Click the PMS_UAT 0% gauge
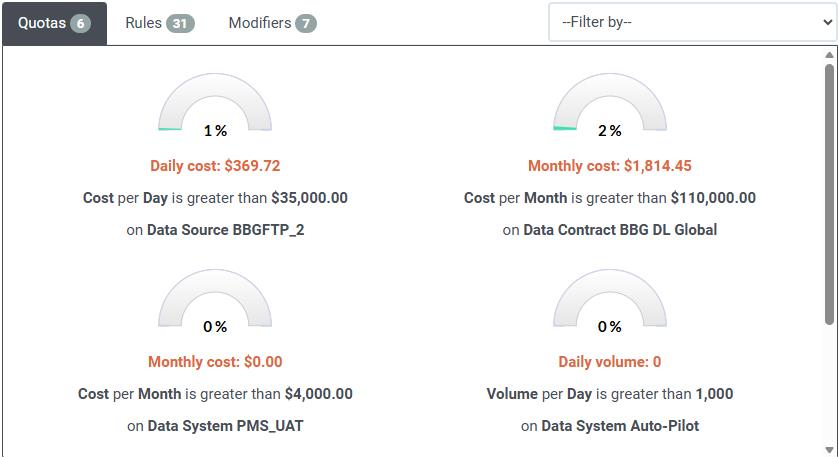Viewport: 839px width, 457px height. click(x=215, y=299)
